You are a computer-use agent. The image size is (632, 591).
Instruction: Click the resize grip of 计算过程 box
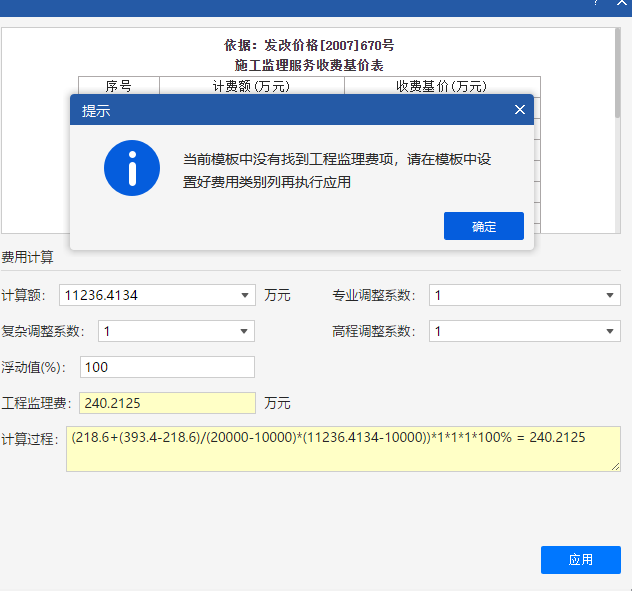[x=615, y=467]
